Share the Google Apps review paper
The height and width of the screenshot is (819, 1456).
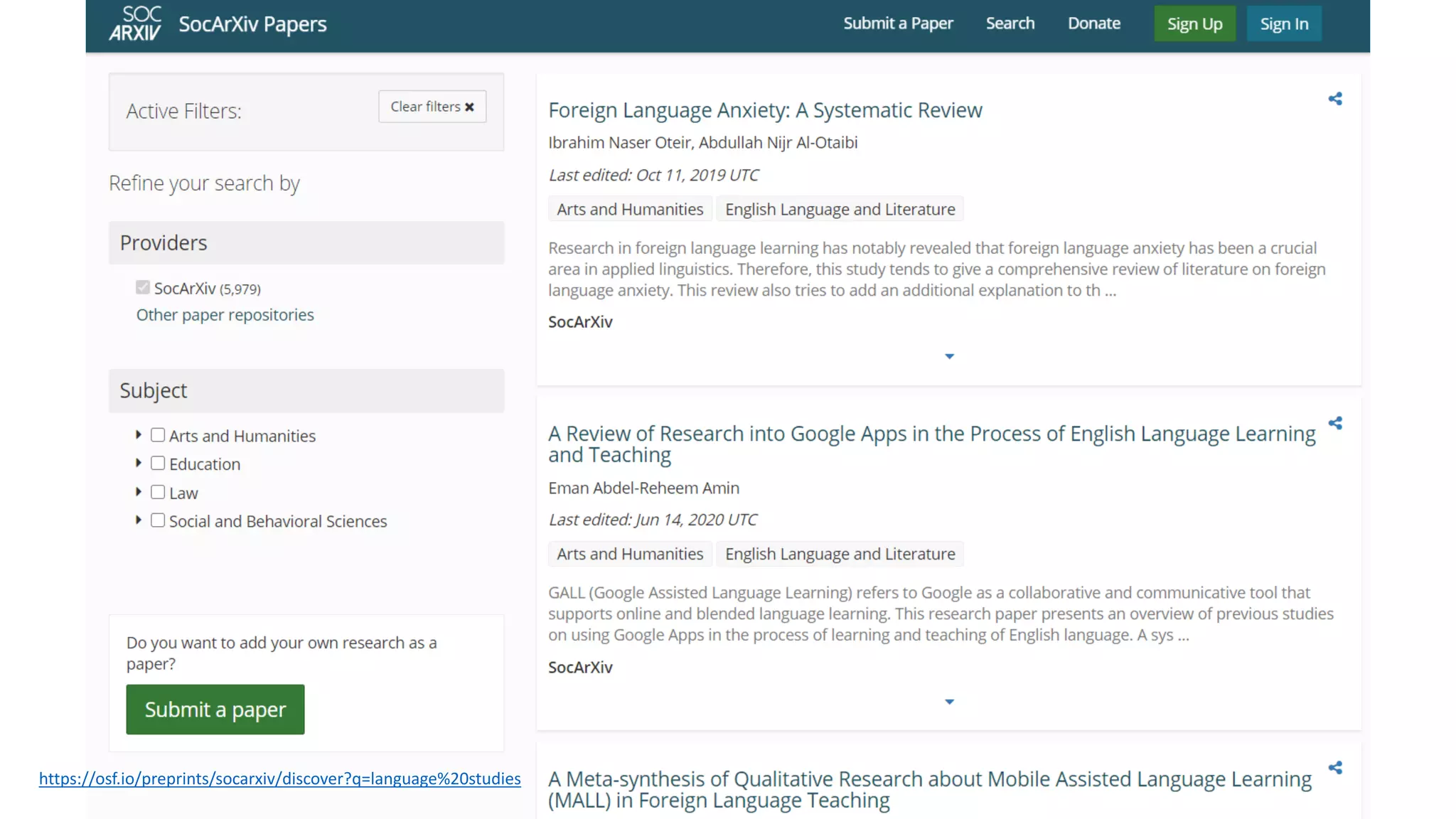1335,423
